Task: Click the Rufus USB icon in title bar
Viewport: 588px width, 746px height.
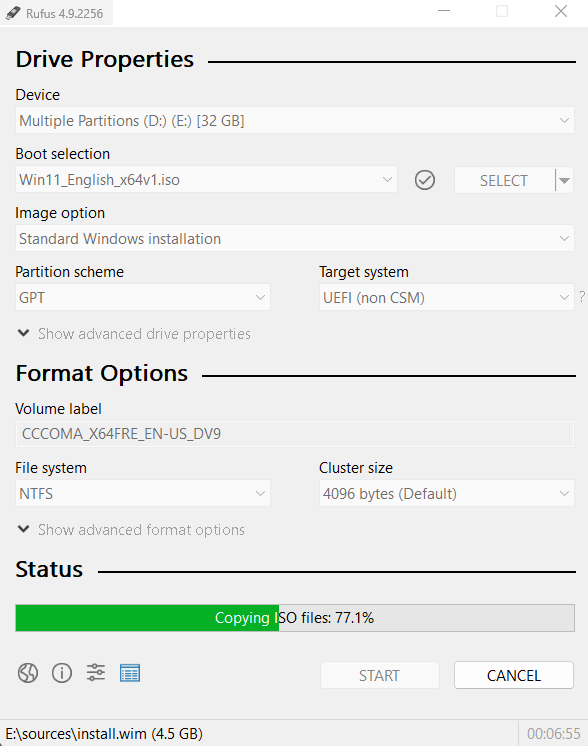Action: pyautogui.click(x=13, y=13)
